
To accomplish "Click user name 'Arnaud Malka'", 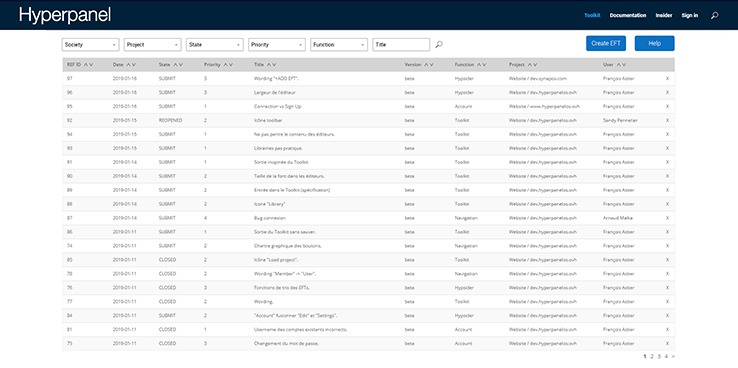I will coord(618,218).
